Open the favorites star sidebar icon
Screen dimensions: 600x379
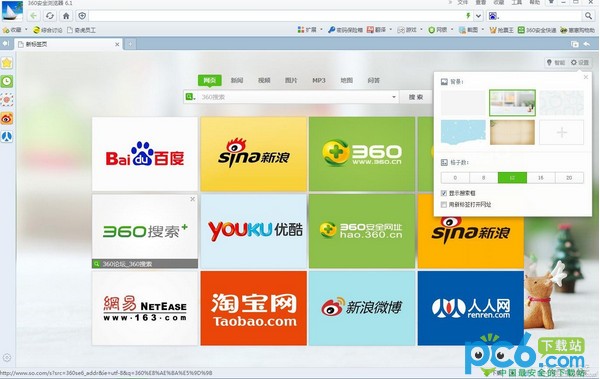point(7,63)
